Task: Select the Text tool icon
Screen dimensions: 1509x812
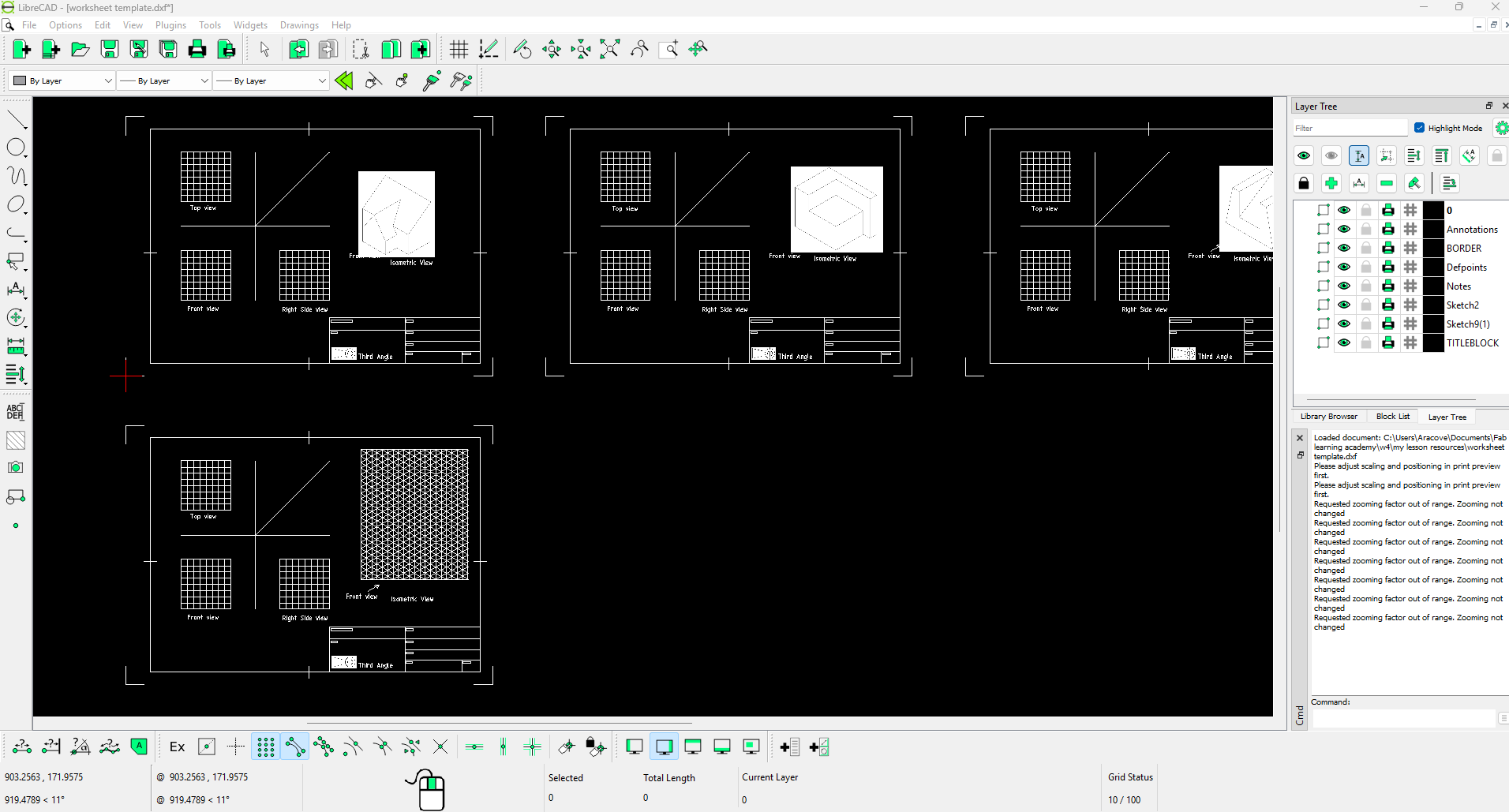Action: (x=16, y=412)
